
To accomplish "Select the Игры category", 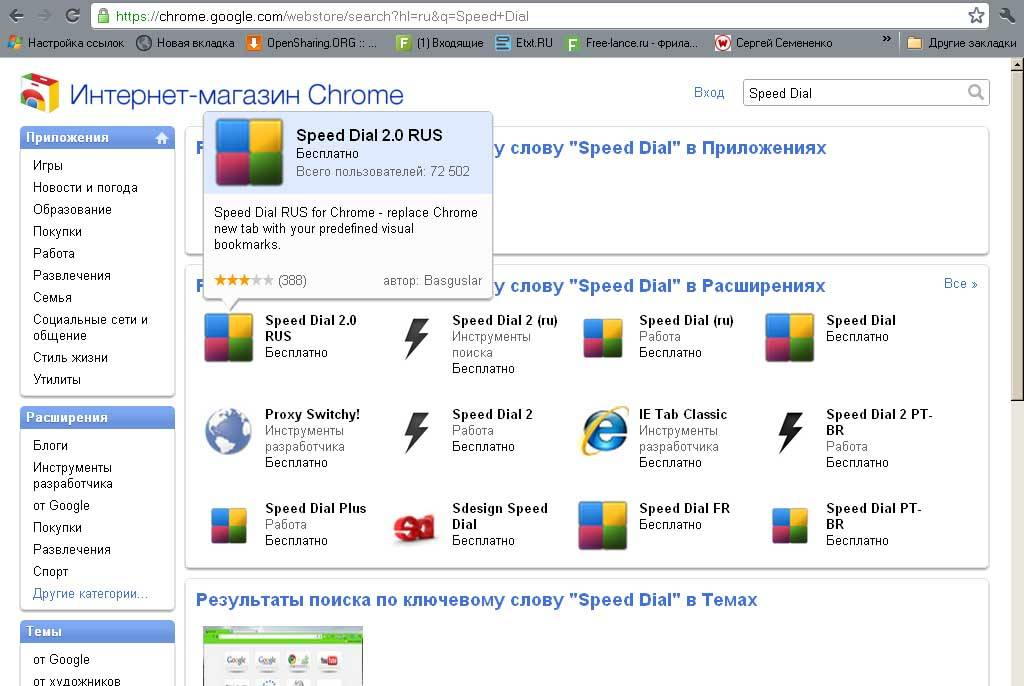I will click(x=48, y=166).
